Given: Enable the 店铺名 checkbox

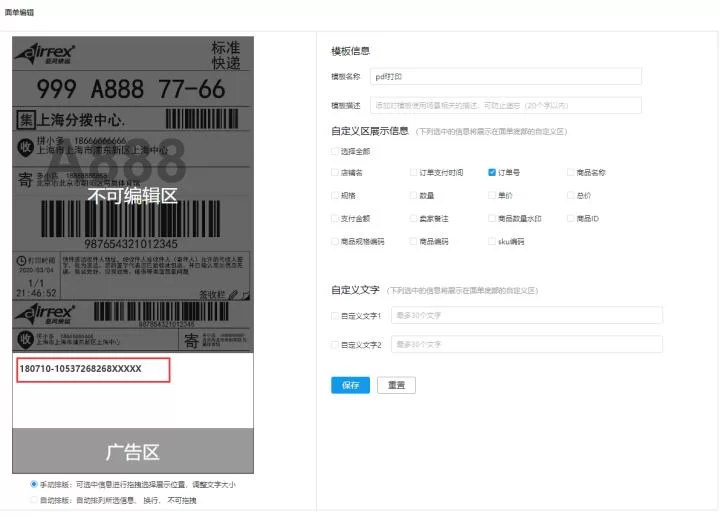Looking at the screenshot, I should (x=335, y=172).
